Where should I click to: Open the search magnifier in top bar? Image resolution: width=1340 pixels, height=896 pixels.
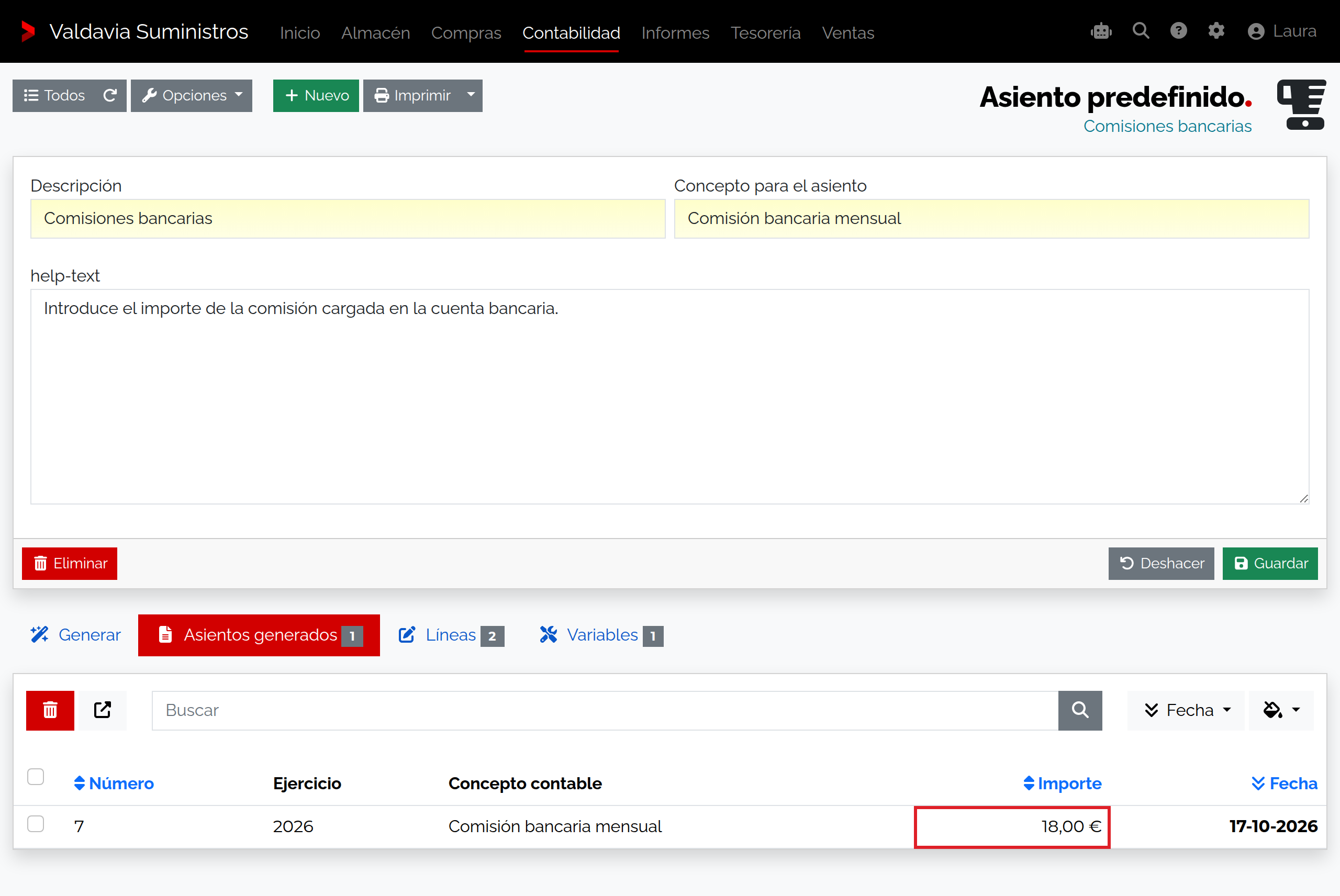(x=1141, y=31)
